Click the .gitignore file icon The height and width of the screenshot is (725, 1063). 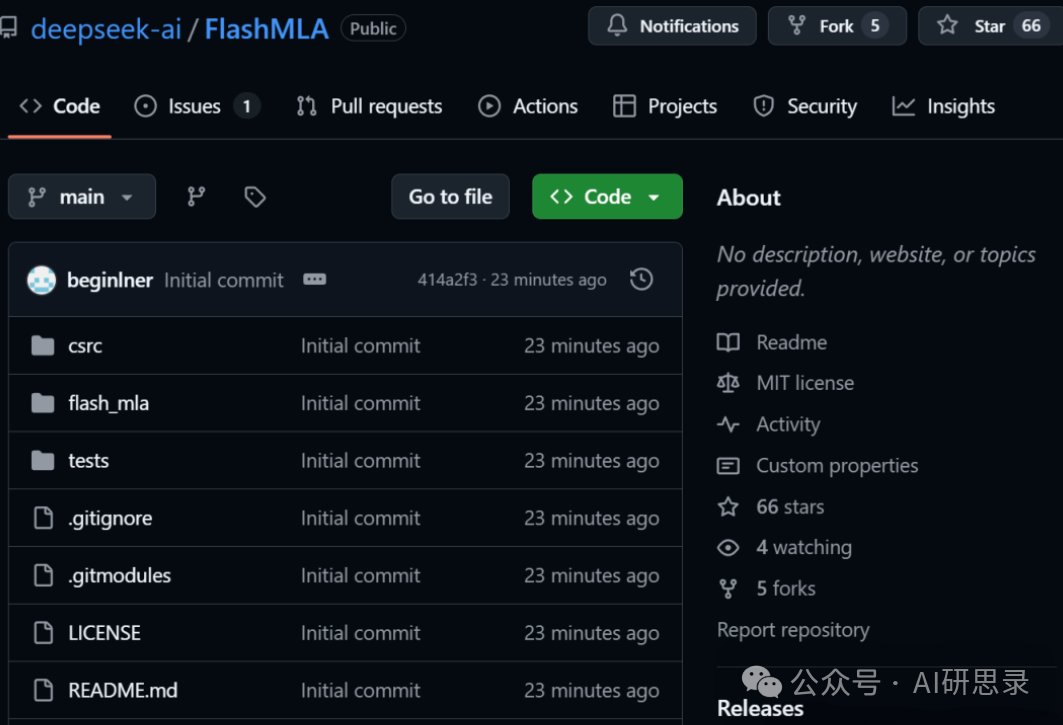(x=43, y=518)
